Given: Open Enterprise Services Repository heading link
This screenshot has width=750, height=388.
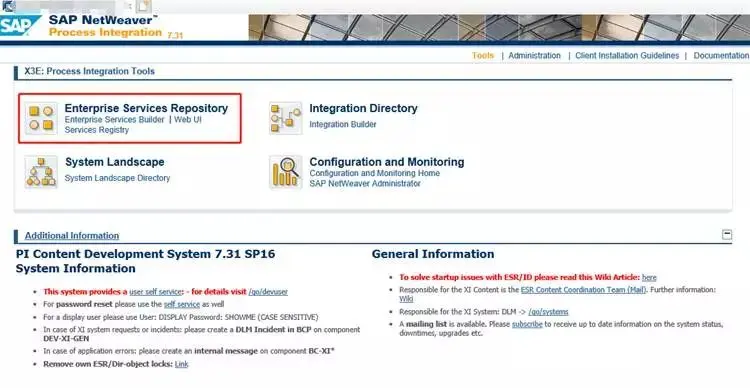Looking at the screenshot, I should pos(146,108).
